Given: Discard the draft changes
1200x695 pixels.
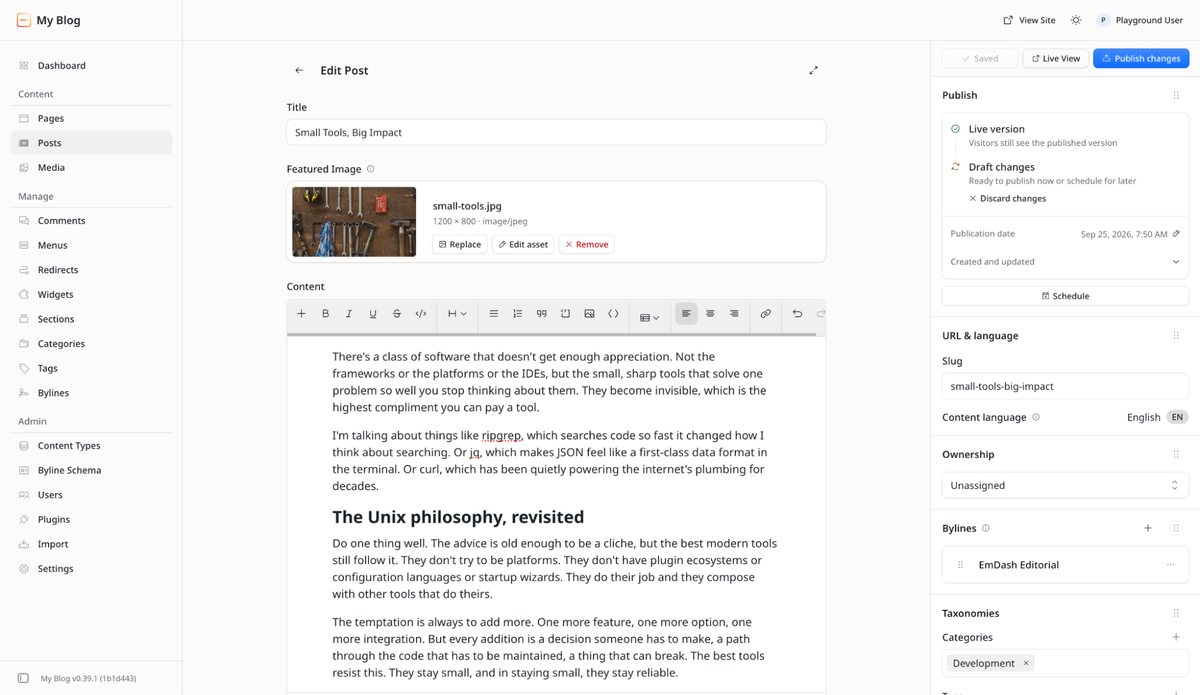Looking at the screenshot, I should coord(1007,198).
